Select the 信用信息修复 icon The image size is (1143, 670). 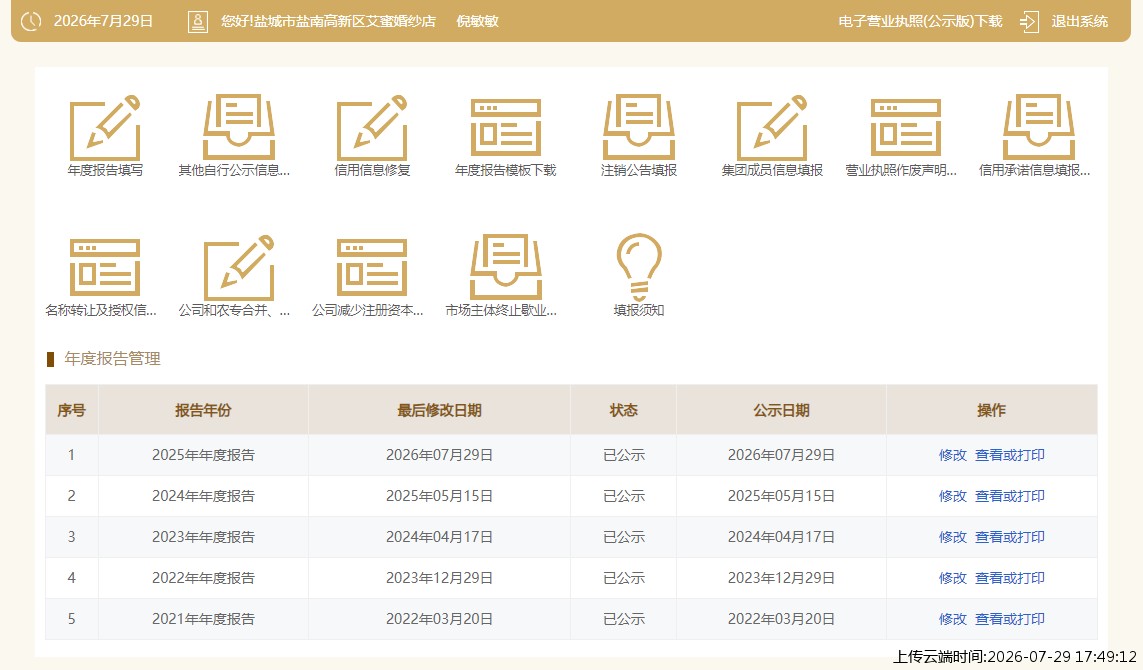pyautogui.click(x=372, y=128)
